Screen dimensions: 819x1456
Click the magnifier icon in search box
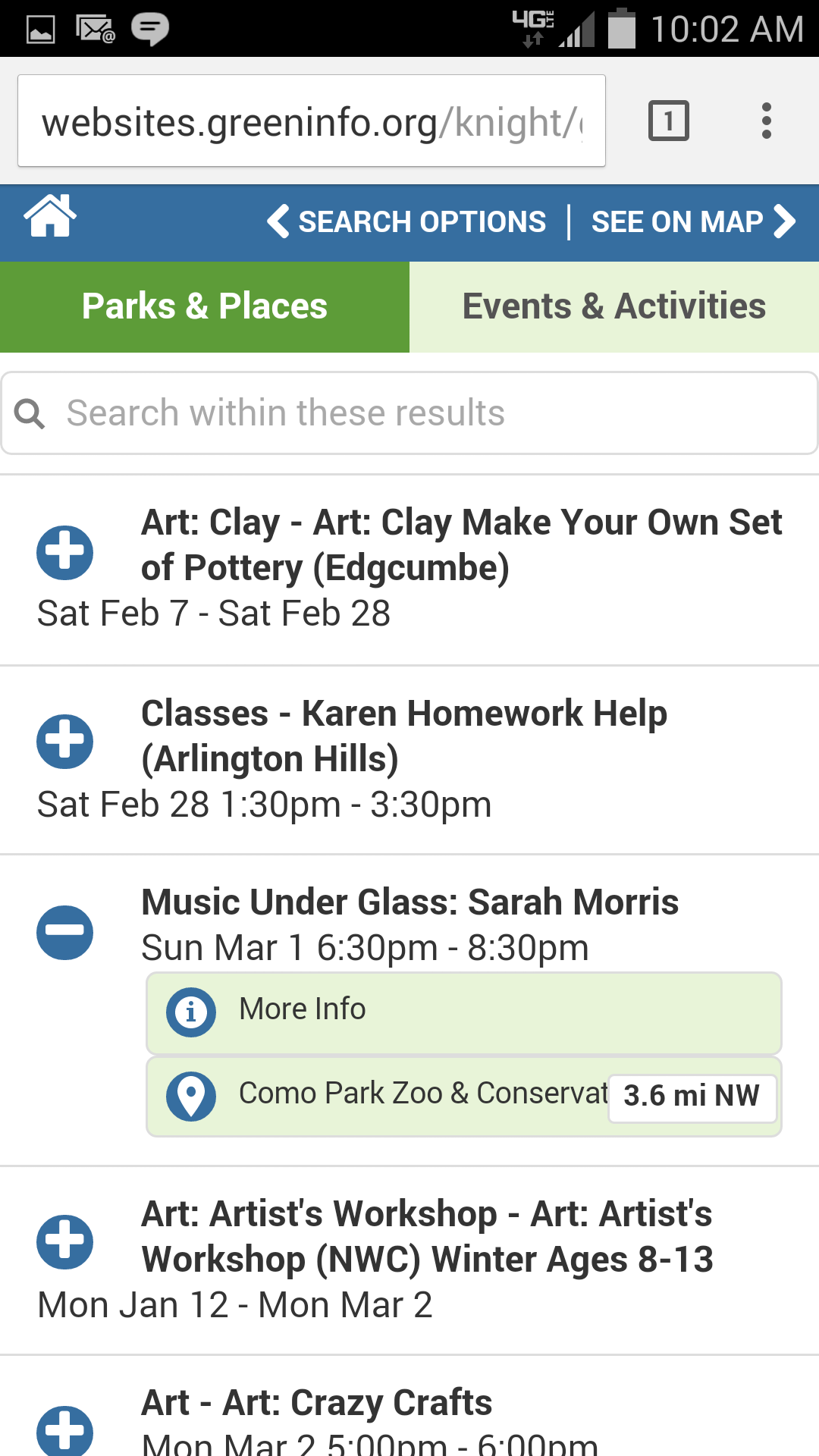30,413
